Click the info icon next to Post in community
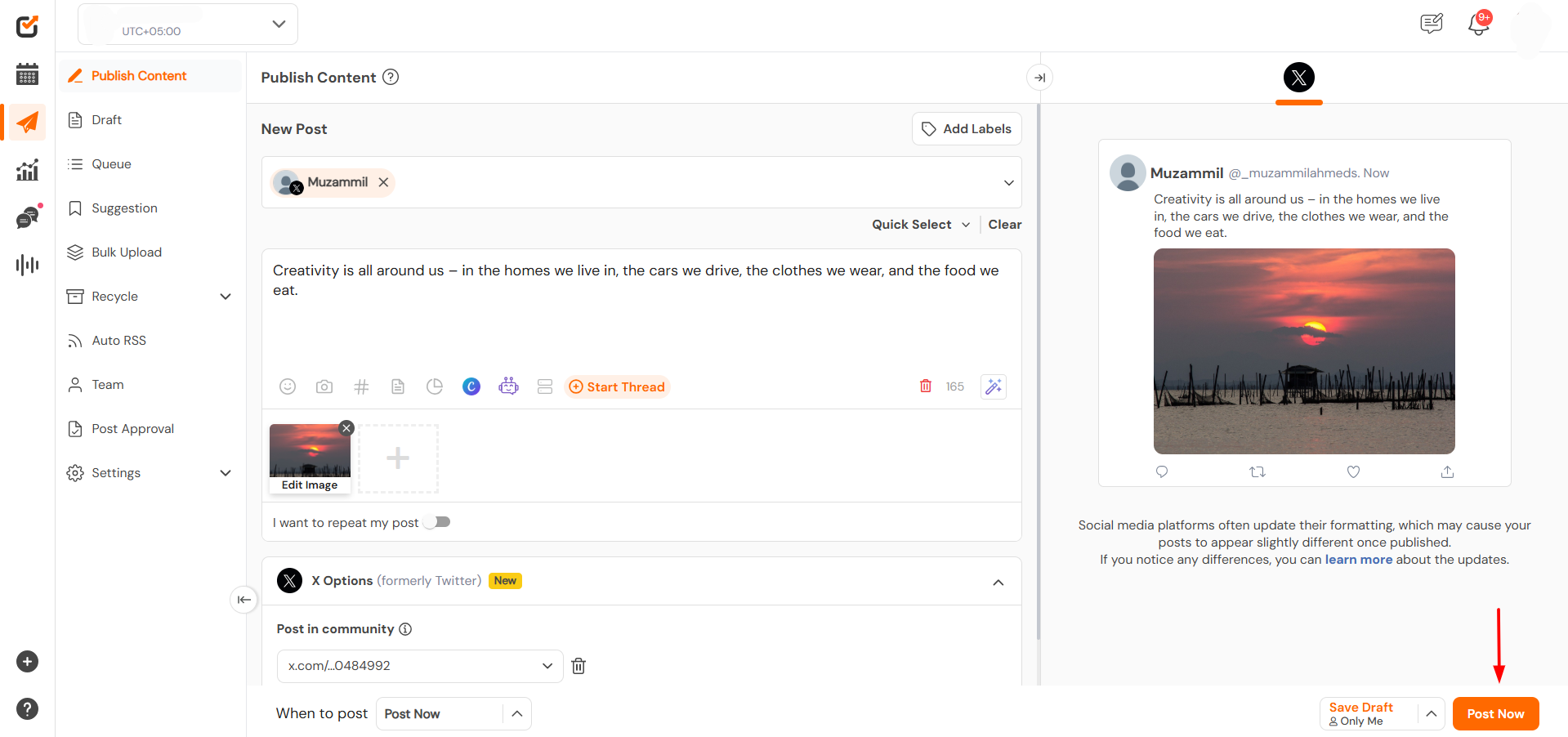This screenshot has width=1568, height=737. [405, 629]
